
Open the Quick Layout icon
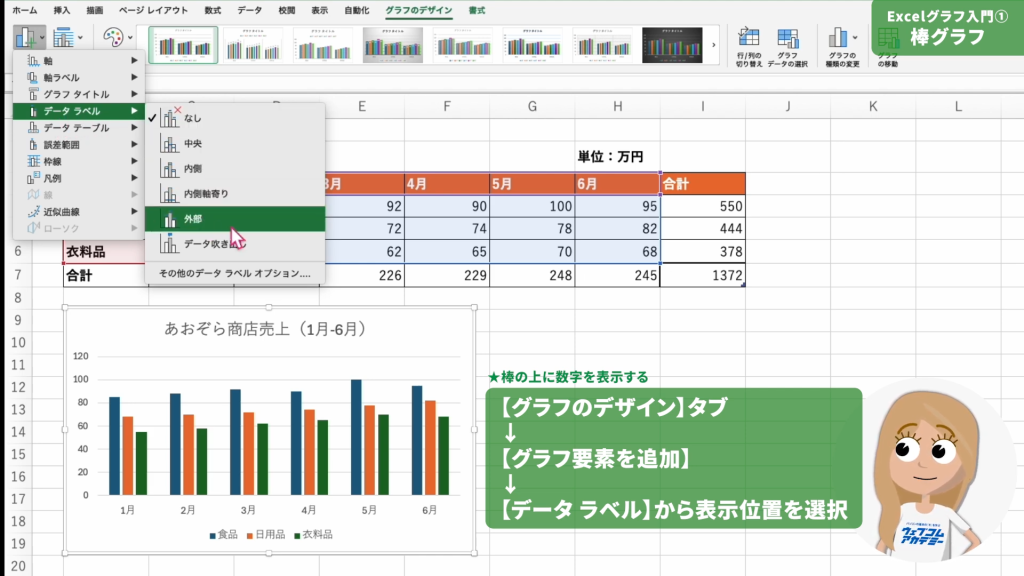coord(66,38)
